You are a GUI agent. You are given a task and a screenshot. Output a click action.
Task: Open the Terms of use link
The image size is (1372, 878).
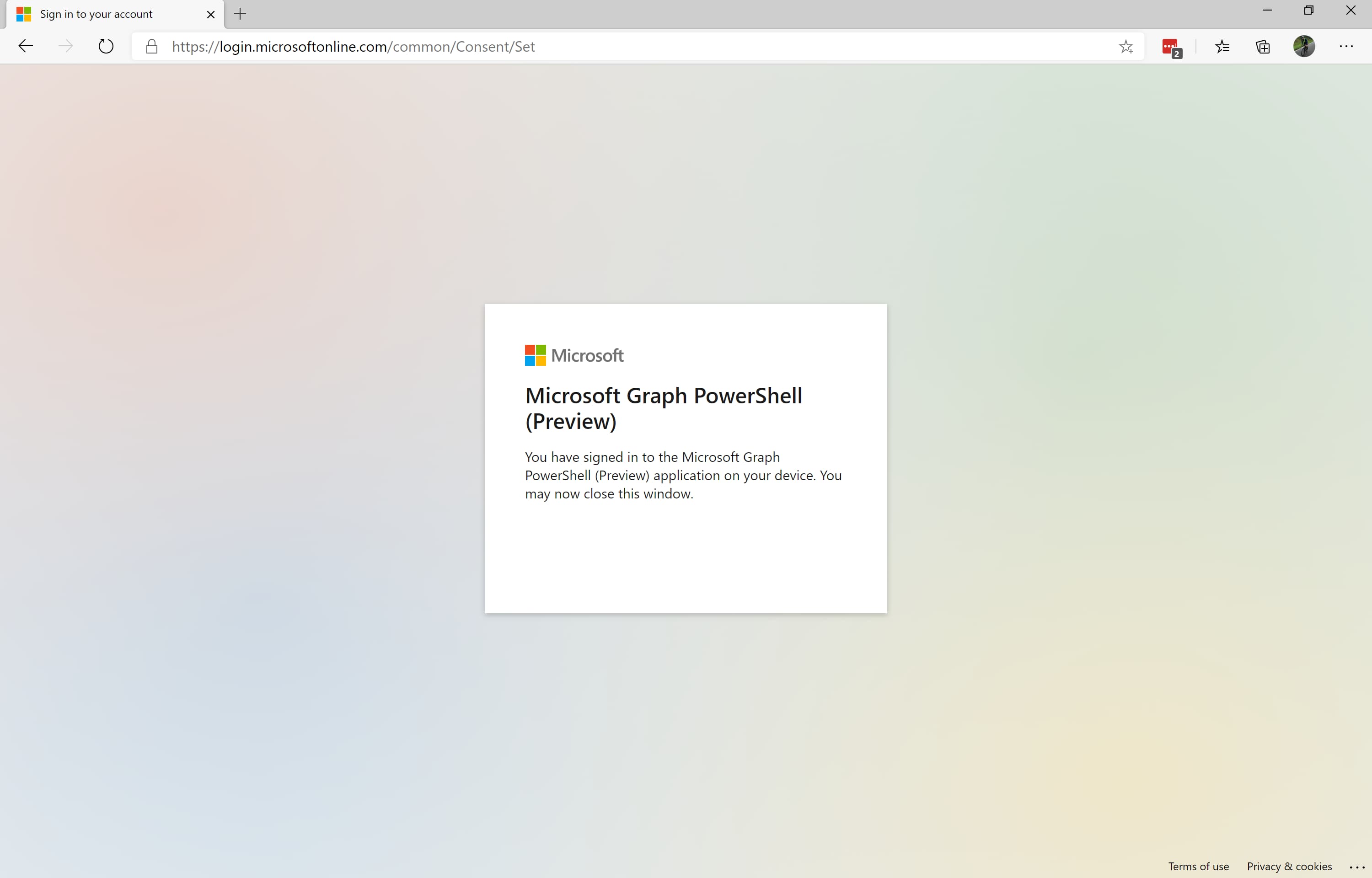pos(1198,866)
